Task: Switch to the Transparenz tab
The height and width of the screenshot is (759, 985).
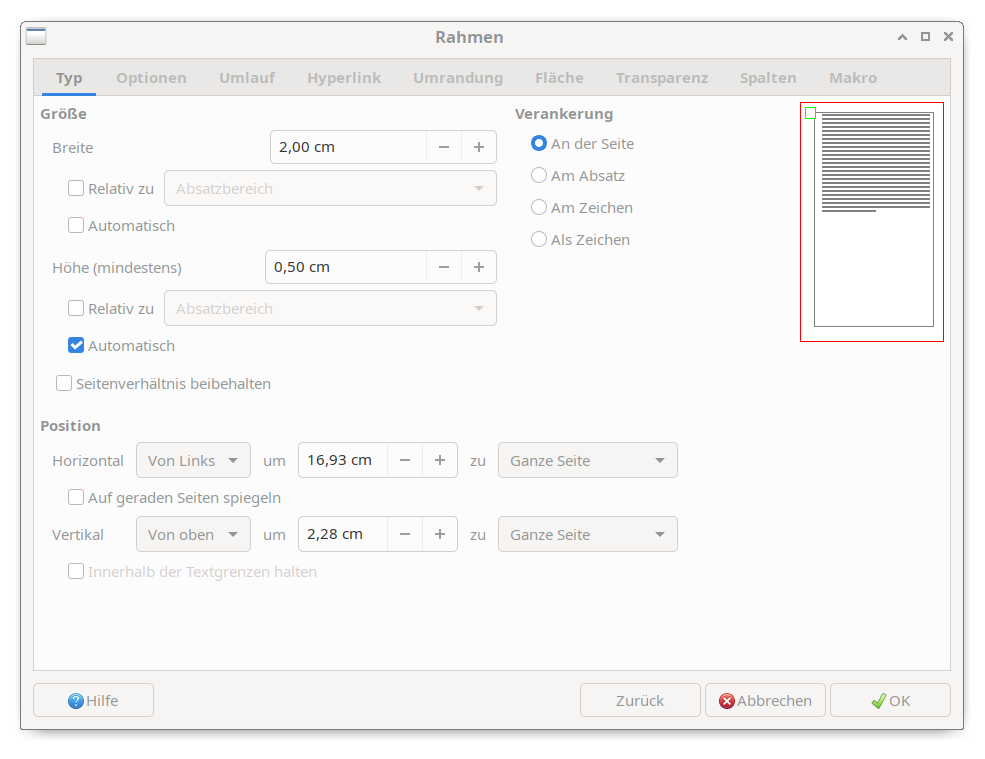Action: tap(661, 78)
